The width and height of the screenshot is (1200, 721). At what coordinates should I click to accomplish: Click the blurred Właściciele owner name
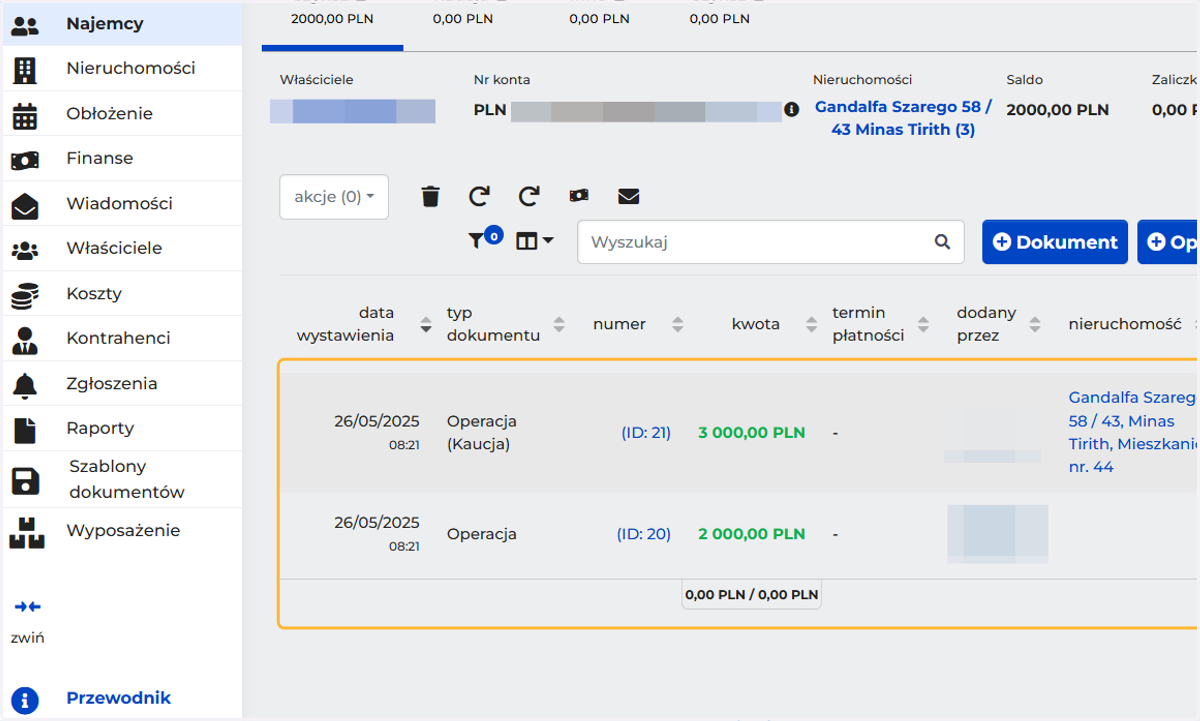click(353, 110)
